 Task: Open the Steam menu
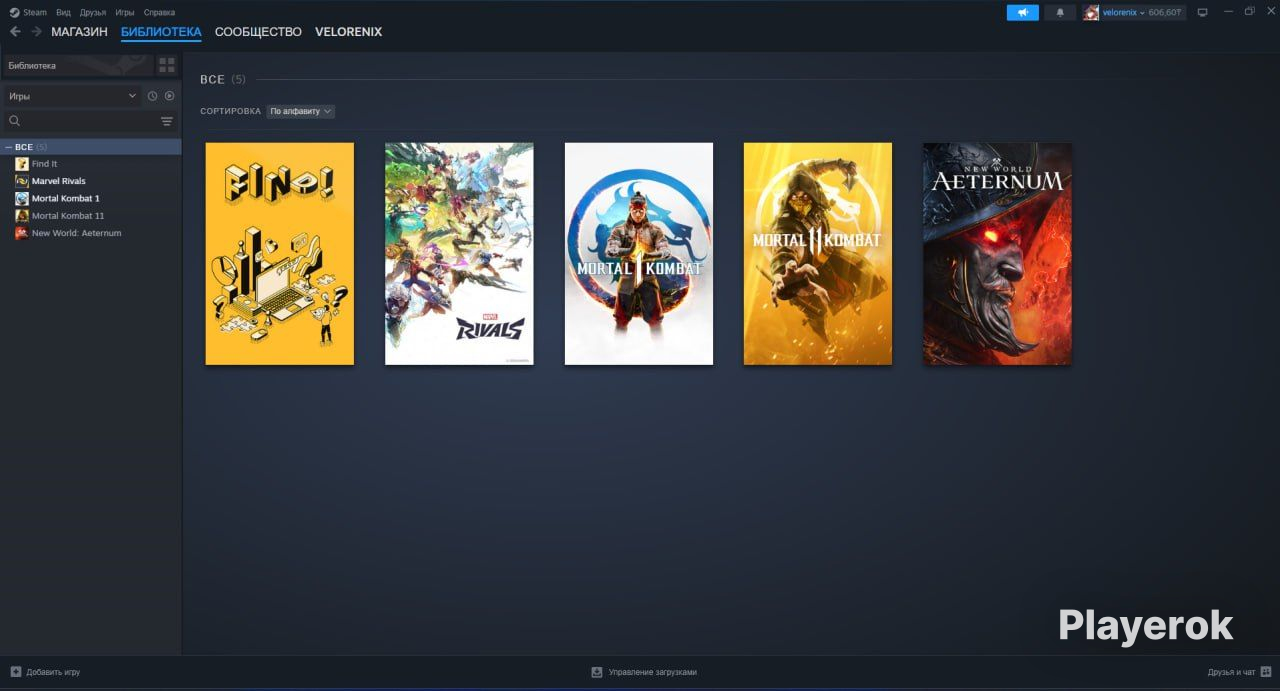point(35,13)
